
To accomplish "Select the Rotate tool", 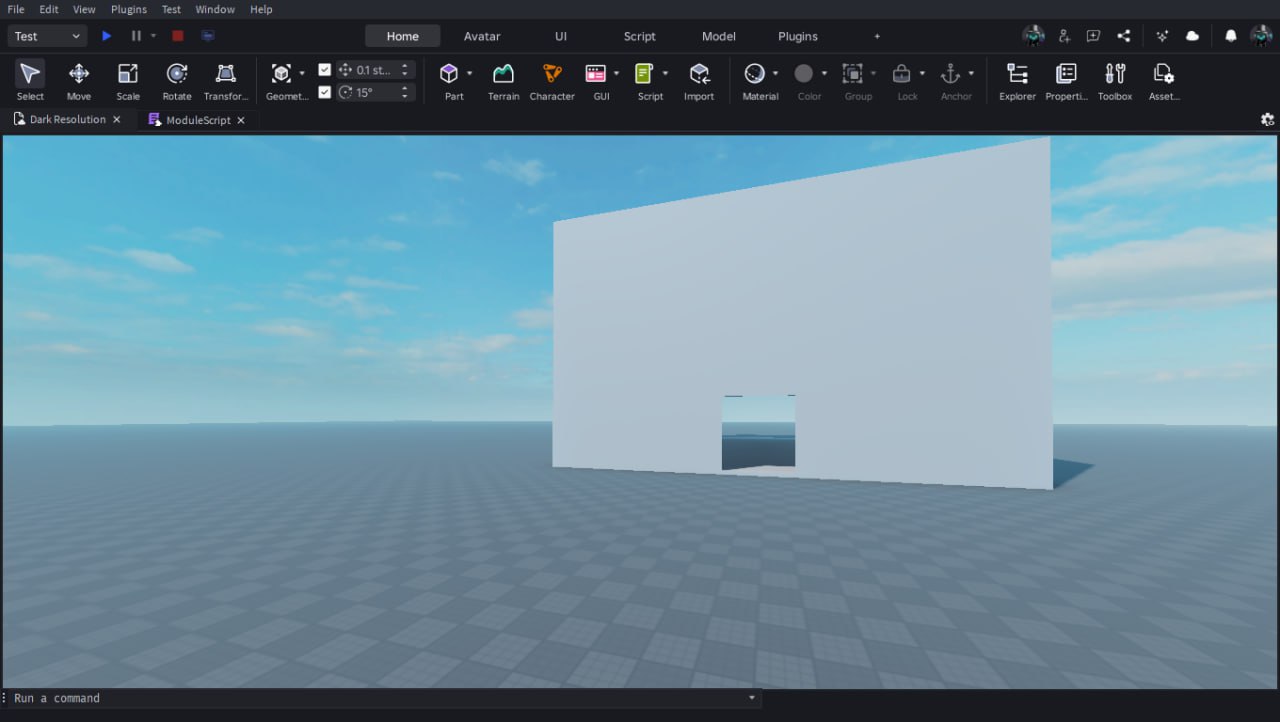I will (177, 81).
